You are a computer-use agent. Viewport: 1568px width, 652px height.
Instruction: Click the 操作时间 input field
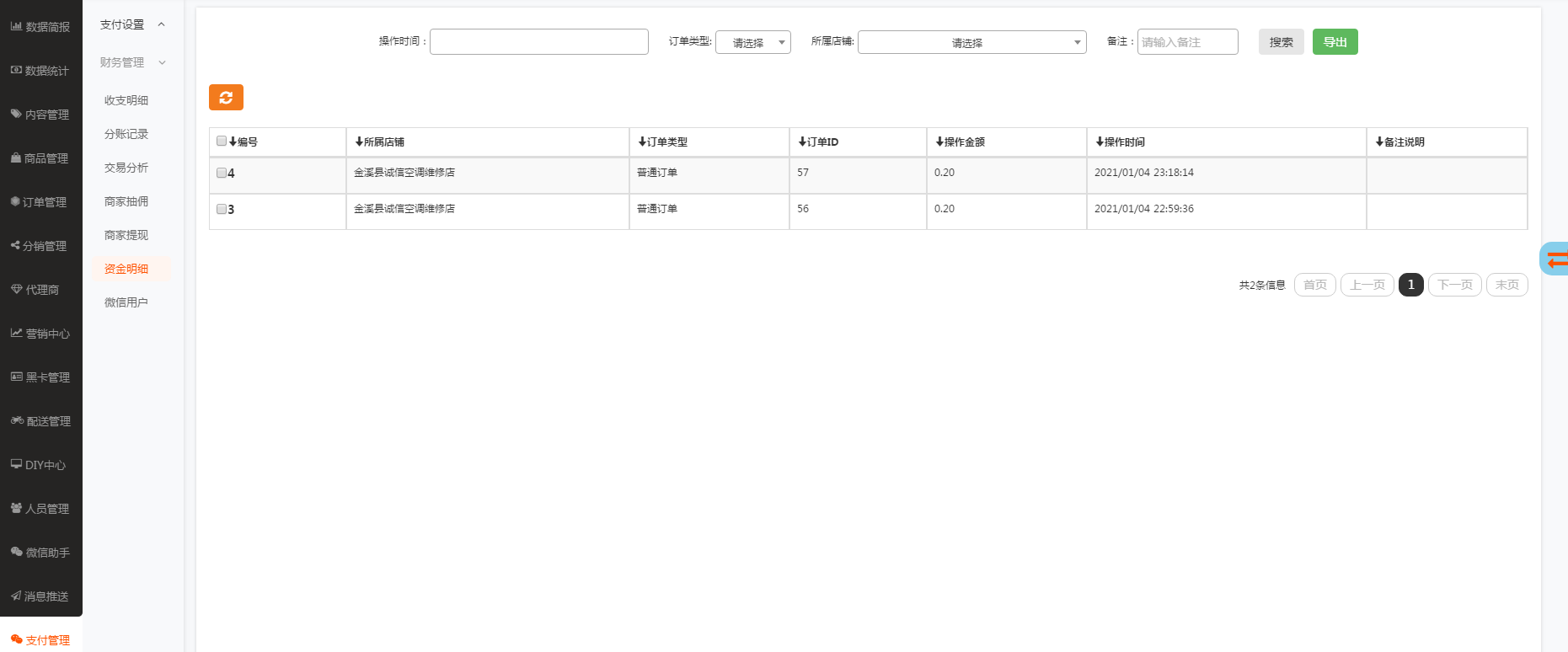[539, 42]
